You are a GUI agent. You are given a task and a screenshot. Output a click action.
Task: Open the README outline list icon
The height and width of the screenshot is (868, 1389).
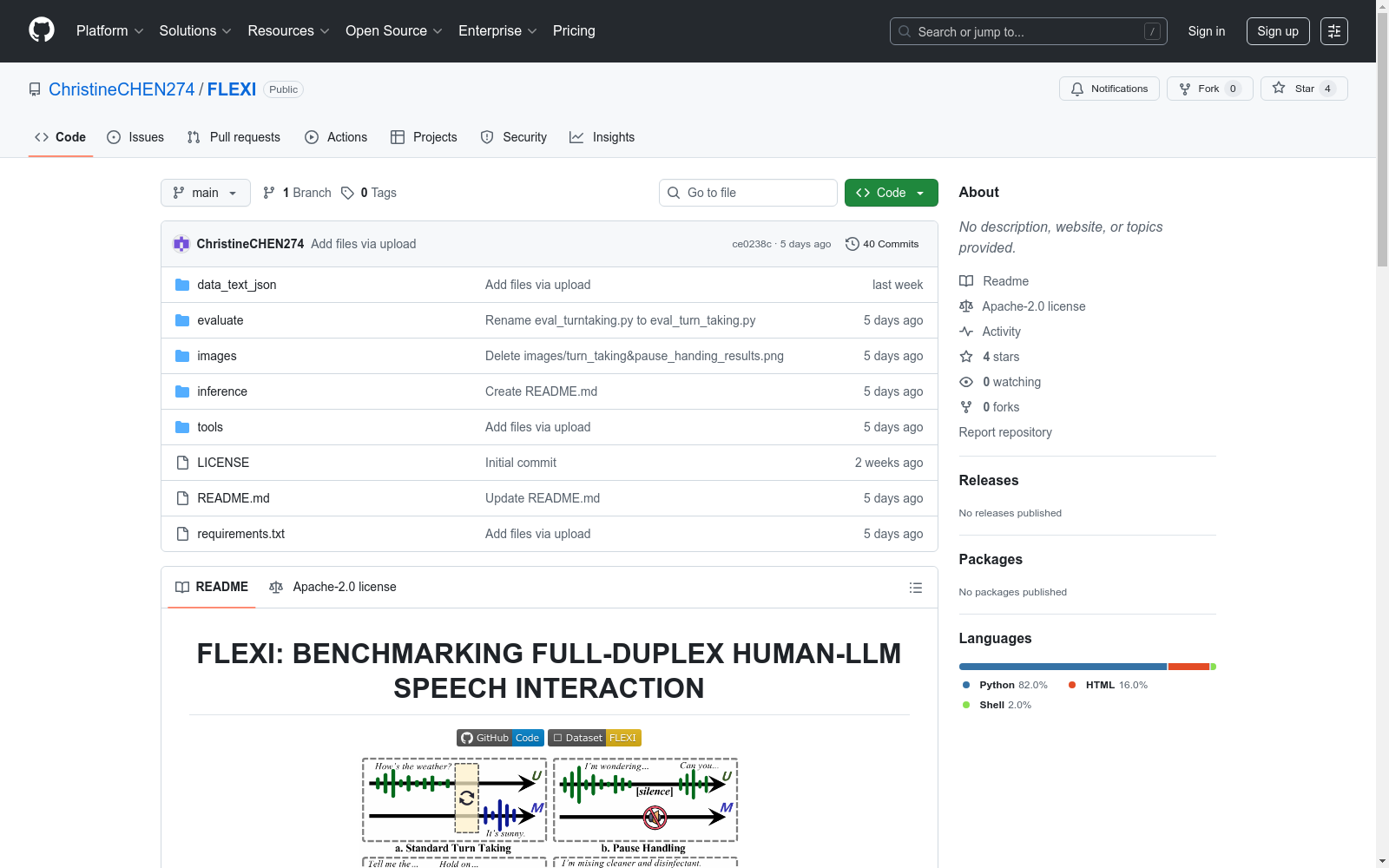pyautogui.click(x=916, y=588)
